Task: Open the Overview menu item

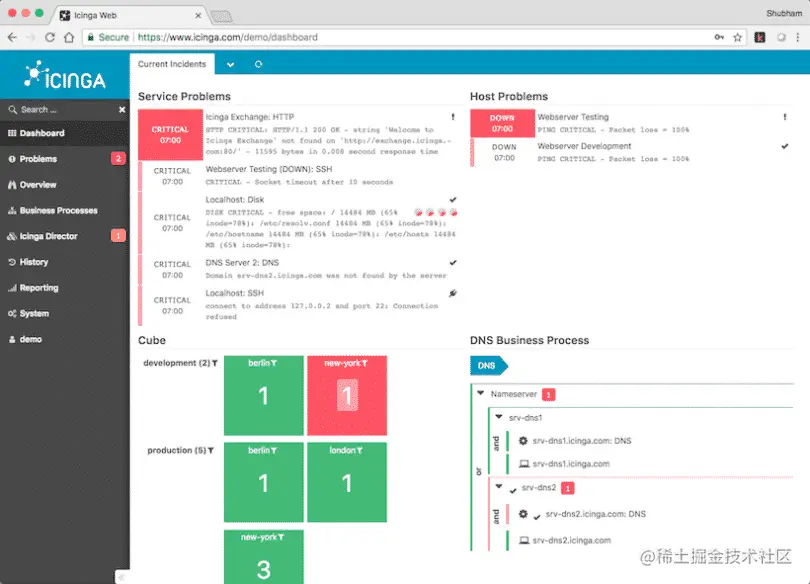Action: click(x=65, y=185)
